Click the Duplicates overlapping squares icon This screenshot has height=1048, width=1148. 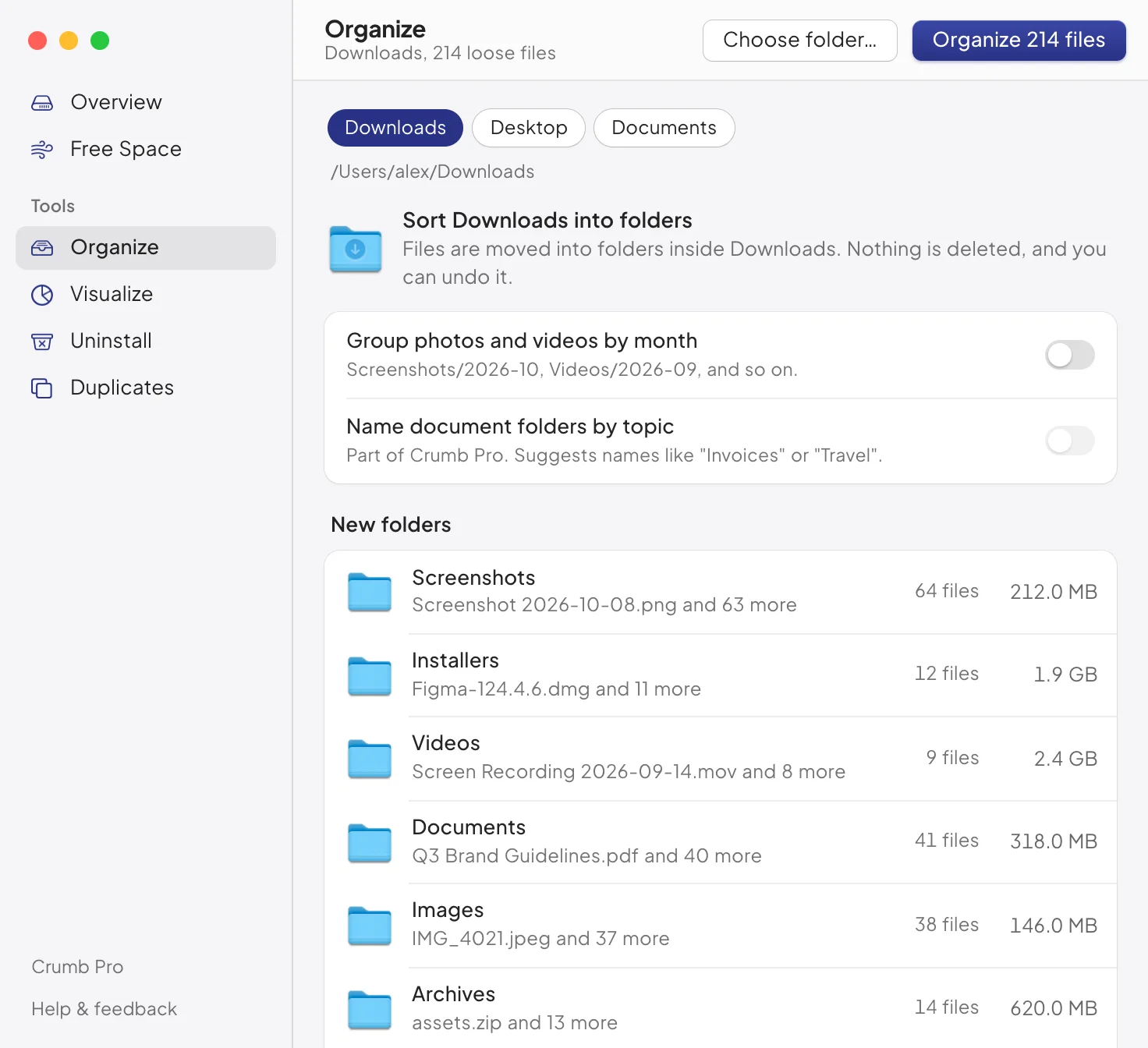tap(42, 388)
